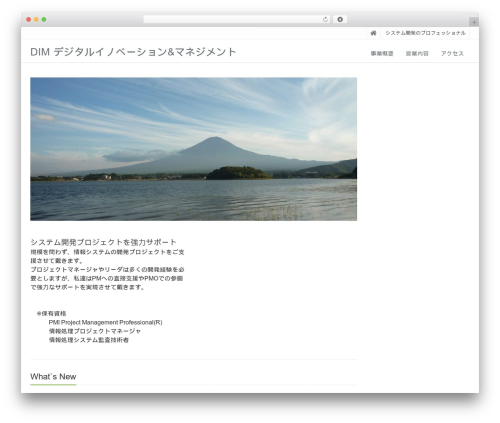
Task: Click the download icon beside address bar
Action: point(340,20)
